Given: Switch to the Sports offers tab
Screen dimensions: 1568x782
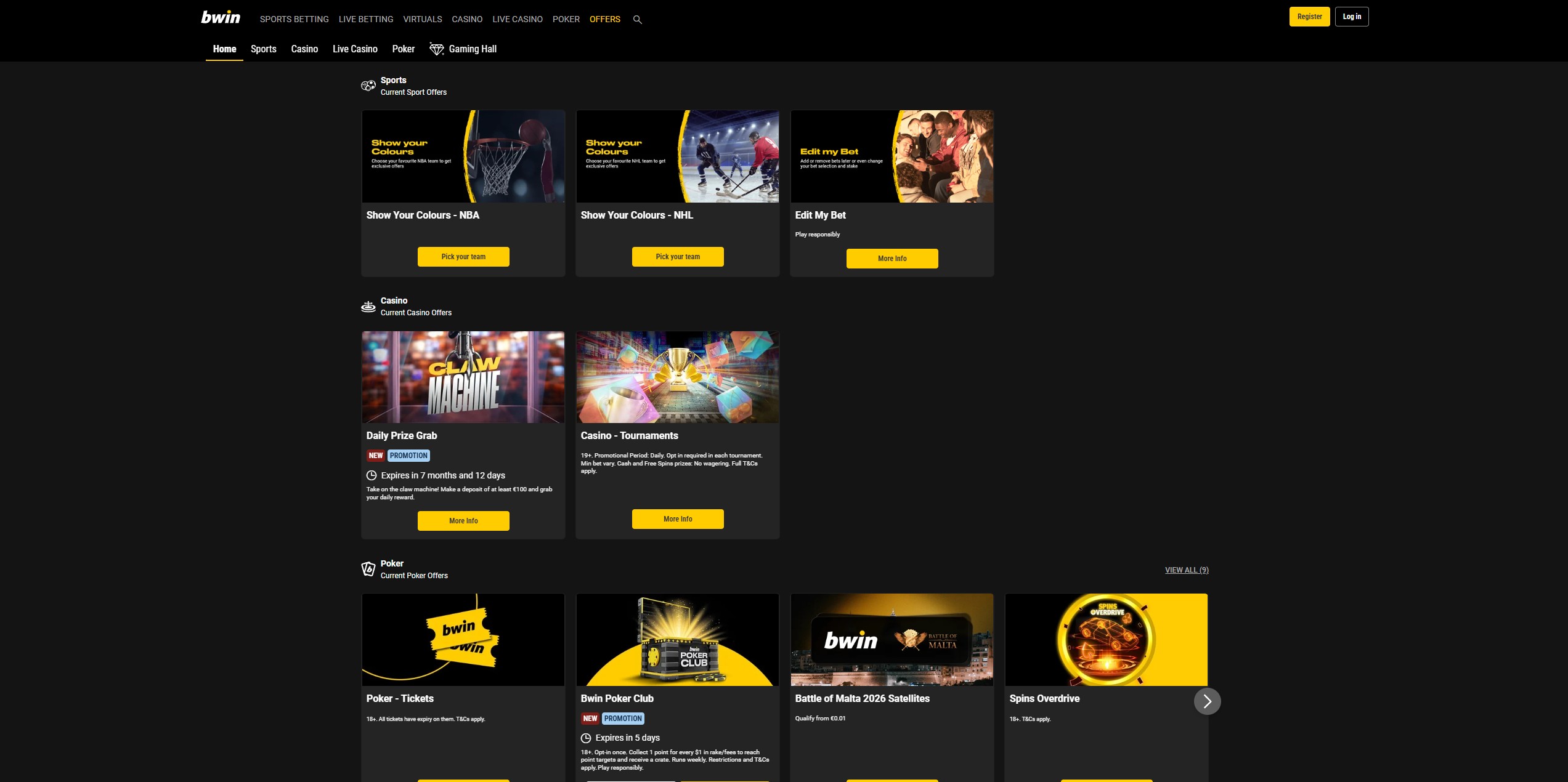Looking at the screenshot, I should (x=264, y=49).
